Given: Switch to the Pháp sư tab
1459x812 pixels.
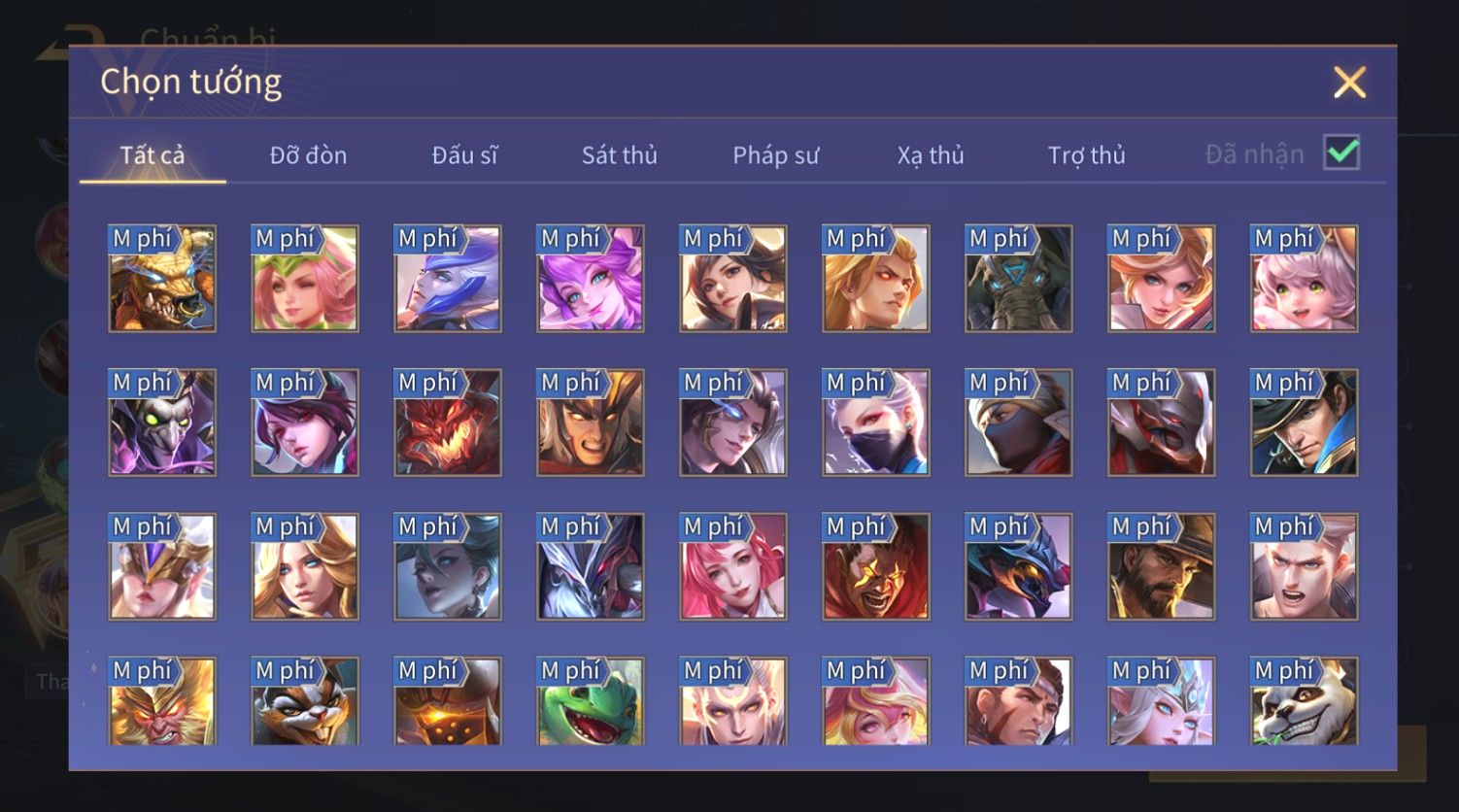Looking at the screenshot, I should tap(775, 155).
